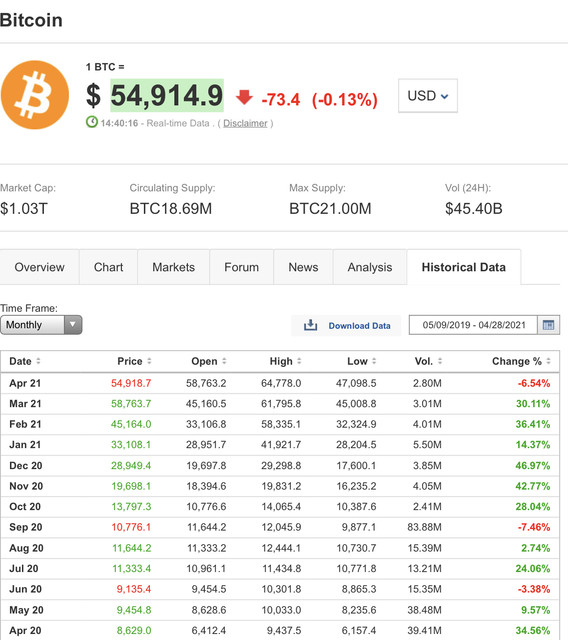The image size is (568, 640).
Task: Click the Mar 21 price 58,763.7
Action: tap(131, 404)
